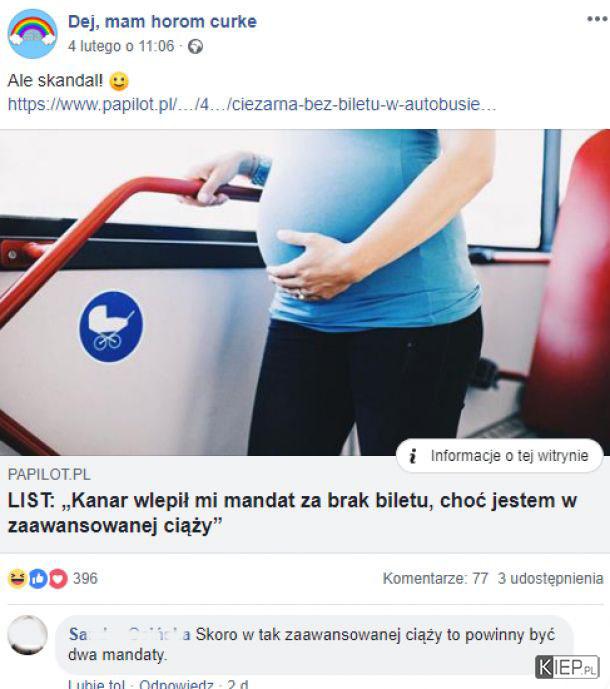This screenshot has height=689, width=610.
Task: Click the info icon about this website
Action: click(x=412, y=456)
